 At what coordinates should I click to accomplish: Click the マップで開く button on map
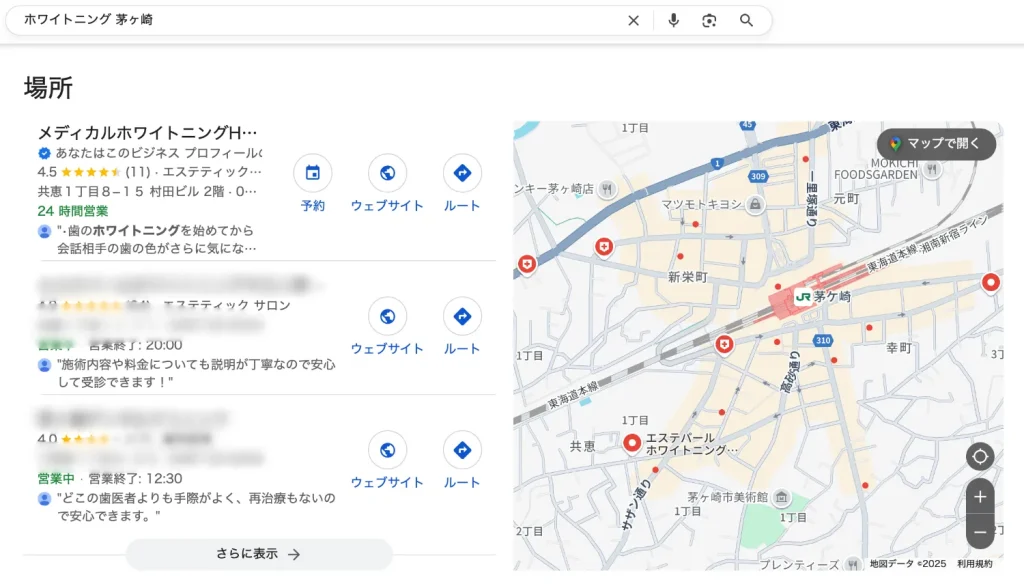point(936,144)
